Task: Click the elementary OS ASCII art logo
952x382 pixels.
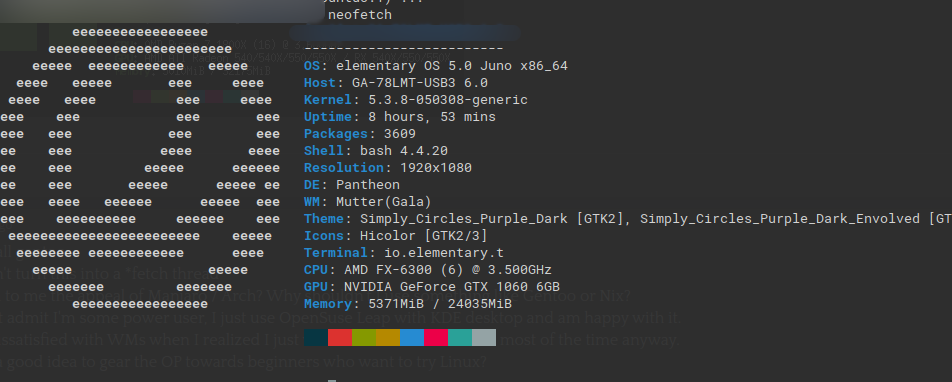Action: 140,168
